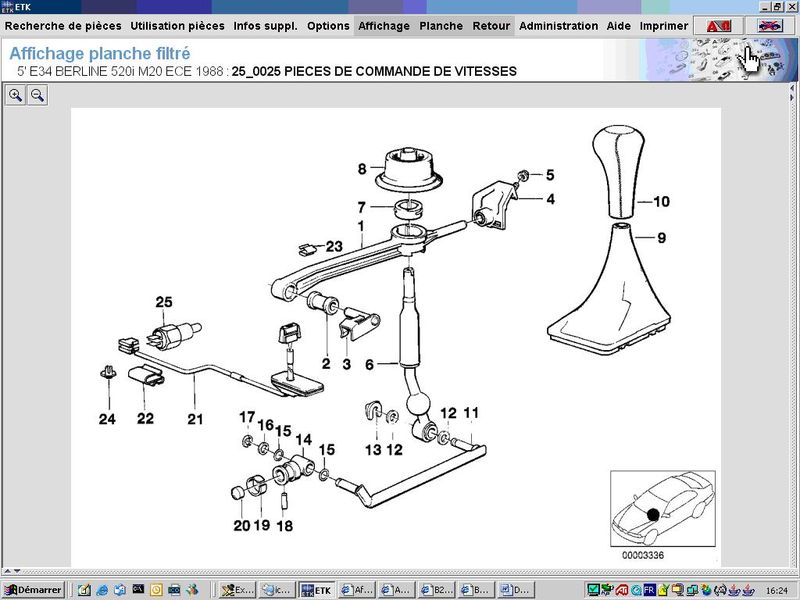Select part number 7 in the diagram
800x600 pixels.
pos(361,207)
